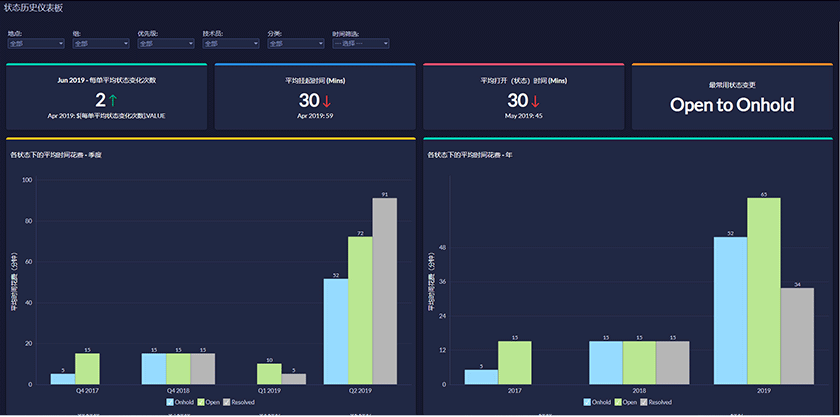Click red down arrow in 平均挂起时间 card
Viewport: 840px width, 417px height.
(327, 100)
